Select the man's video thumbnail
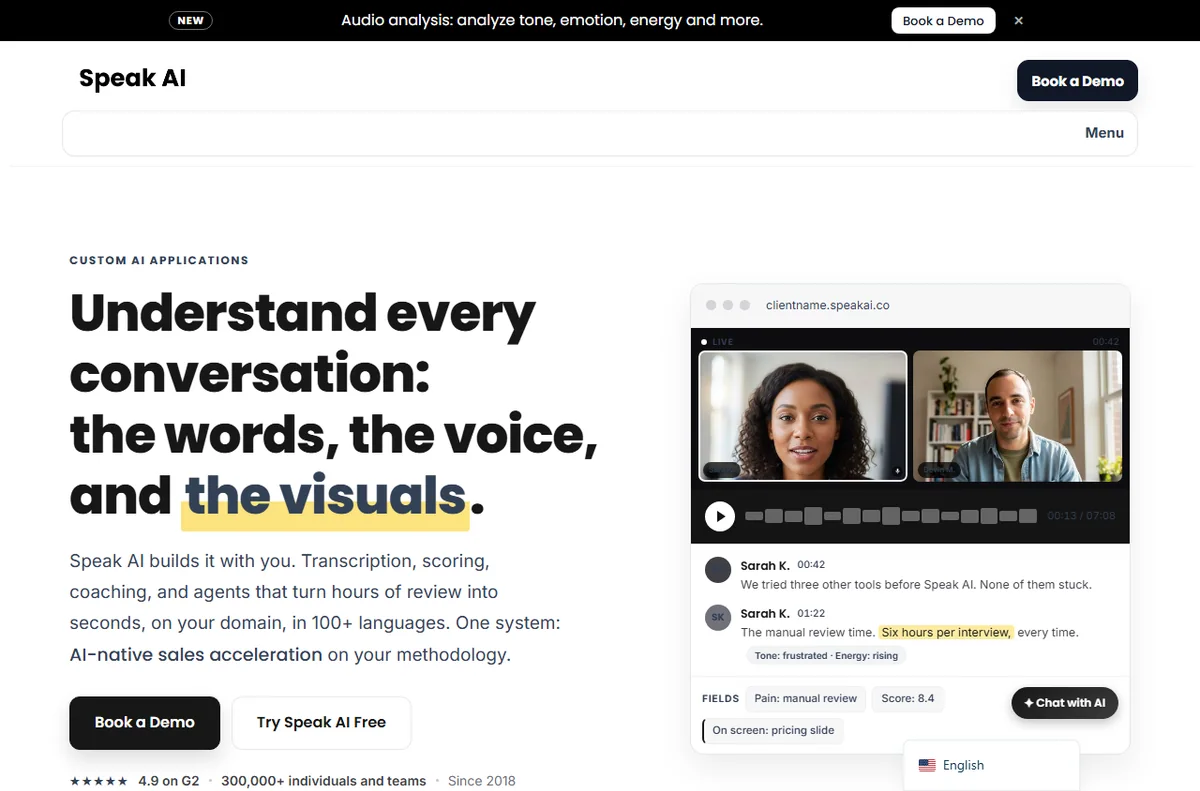The width and height of the screenshot is (1200, 791). coord(1017,416)
